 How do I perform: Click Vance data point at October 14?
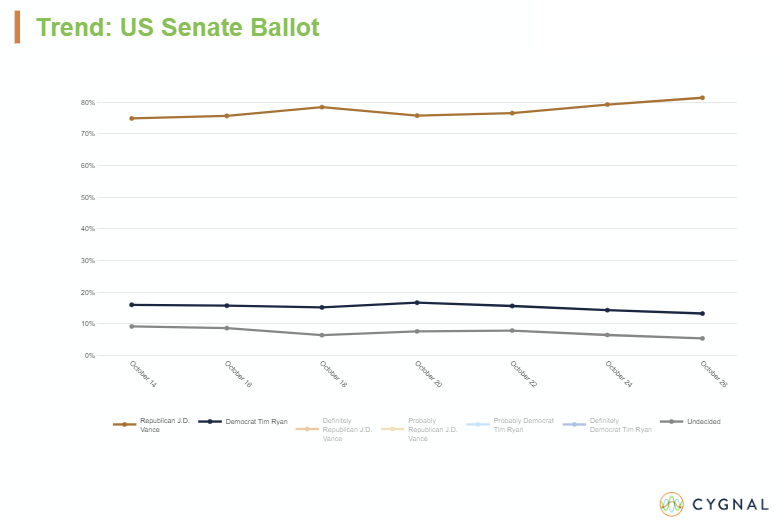click(x=131, y=118)
